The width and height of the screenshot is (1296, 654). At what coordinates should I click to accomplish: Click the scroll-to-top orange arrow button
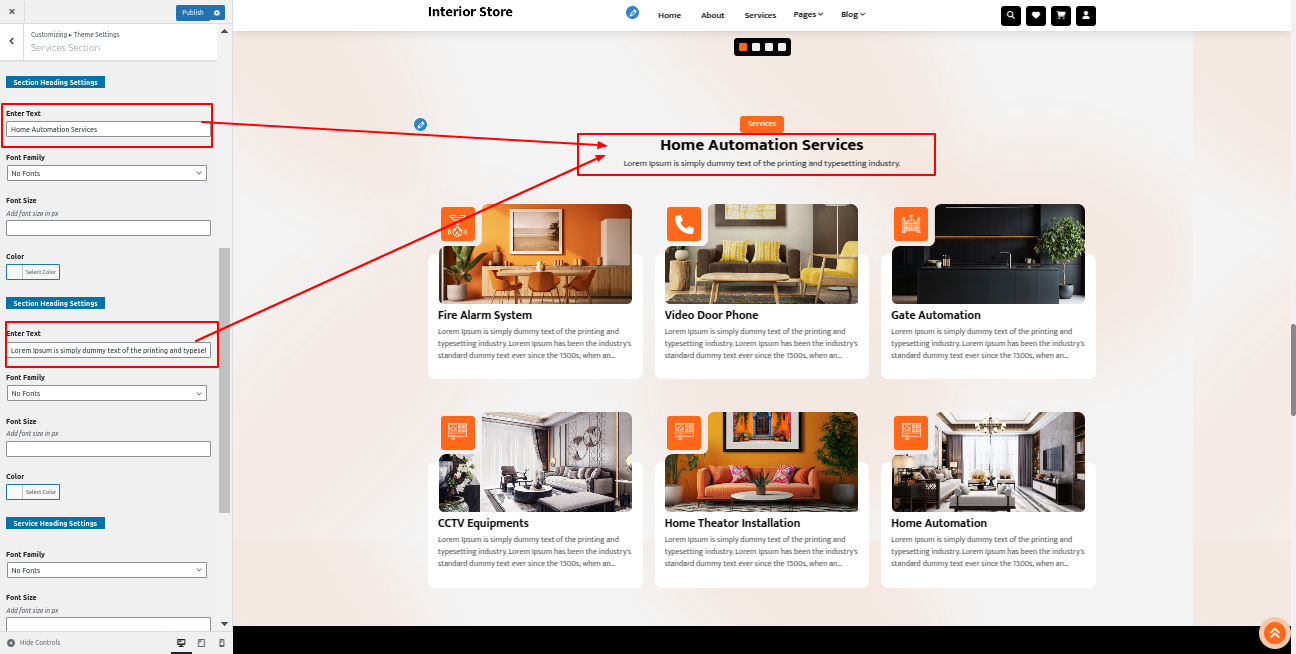coord(1273,633)
